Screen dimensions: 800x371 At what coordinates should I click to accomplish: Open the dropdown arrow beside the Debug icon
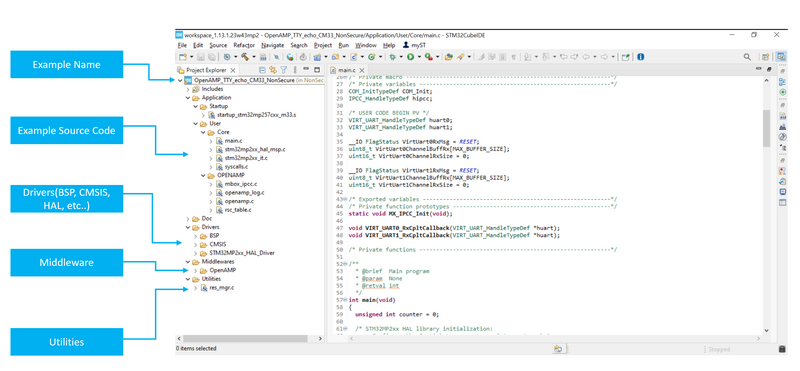pyautogui.click(x=401, y=57)
